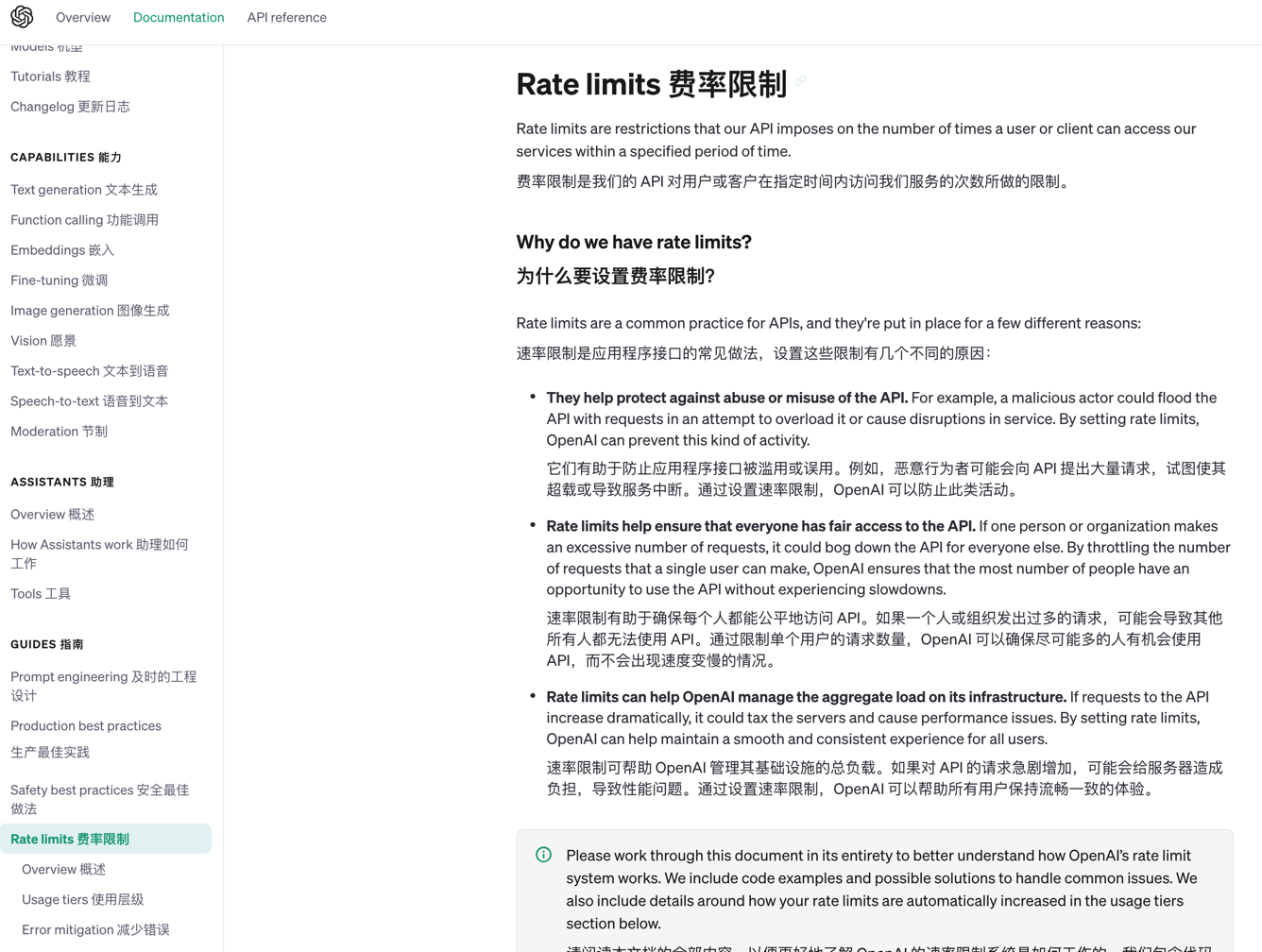
Task: Click the anchor link icon beside Rate limits heading
Action: pyautogui.click(x=800, y=81)
